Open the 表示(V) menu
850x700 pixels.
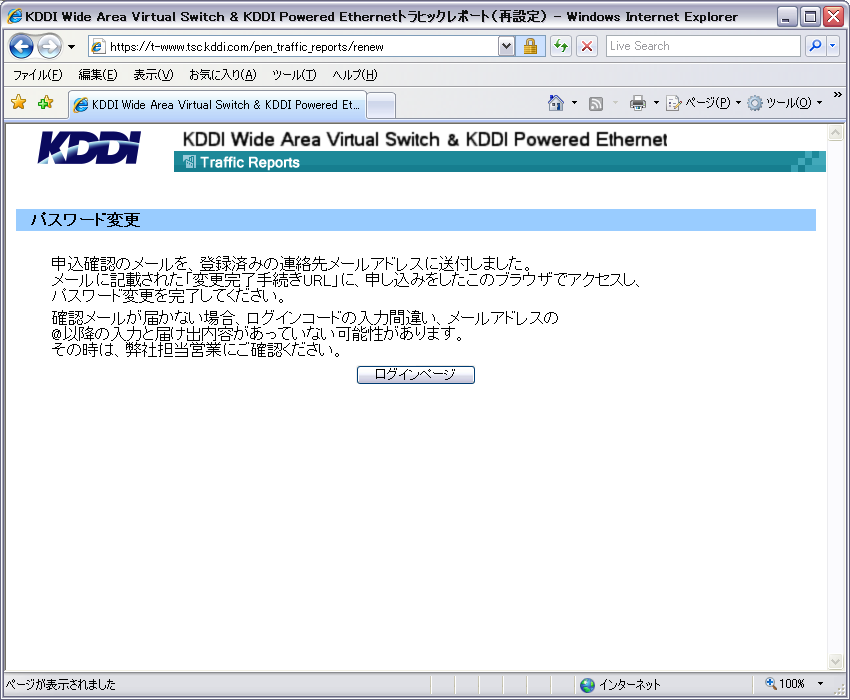pyautogui.click(x=153, y=75)
